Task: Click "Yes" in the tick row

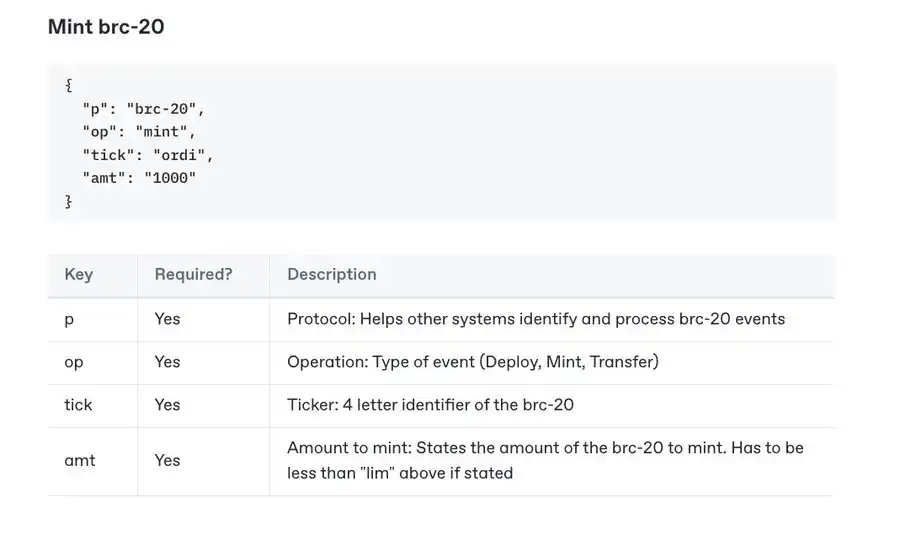Action: click(x=167, y=405)
